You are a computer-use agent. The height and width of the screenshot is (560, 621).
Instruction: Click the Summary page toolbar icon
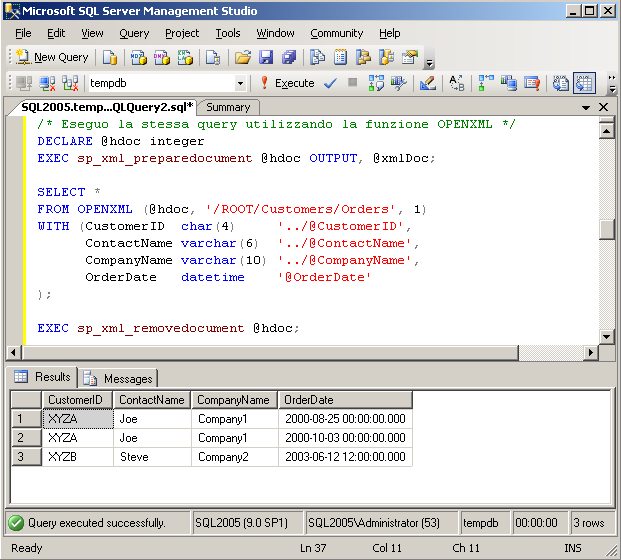click(340, 57)
